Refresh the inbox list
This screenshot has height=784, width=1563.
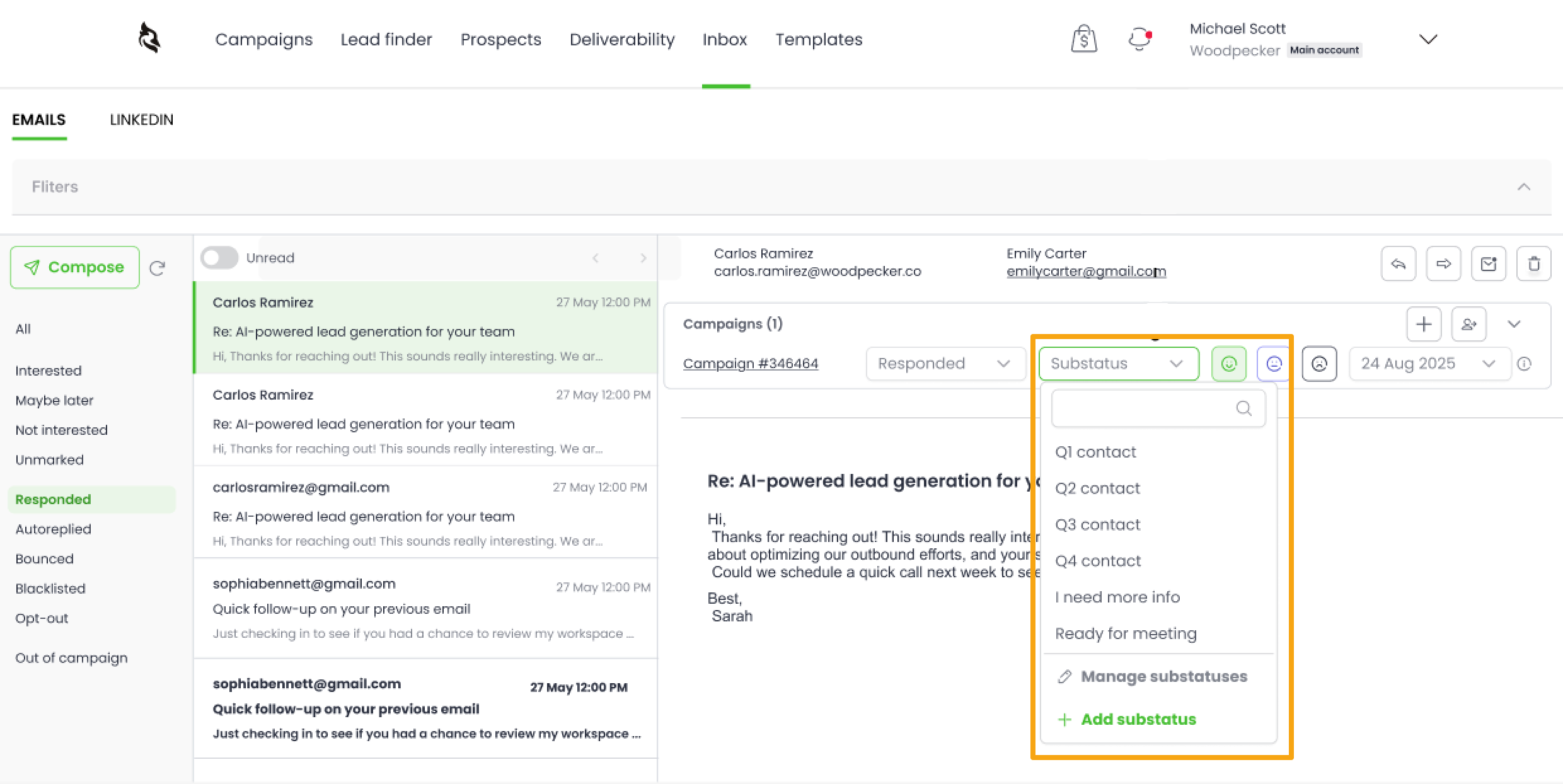click(x=157, y=268)
